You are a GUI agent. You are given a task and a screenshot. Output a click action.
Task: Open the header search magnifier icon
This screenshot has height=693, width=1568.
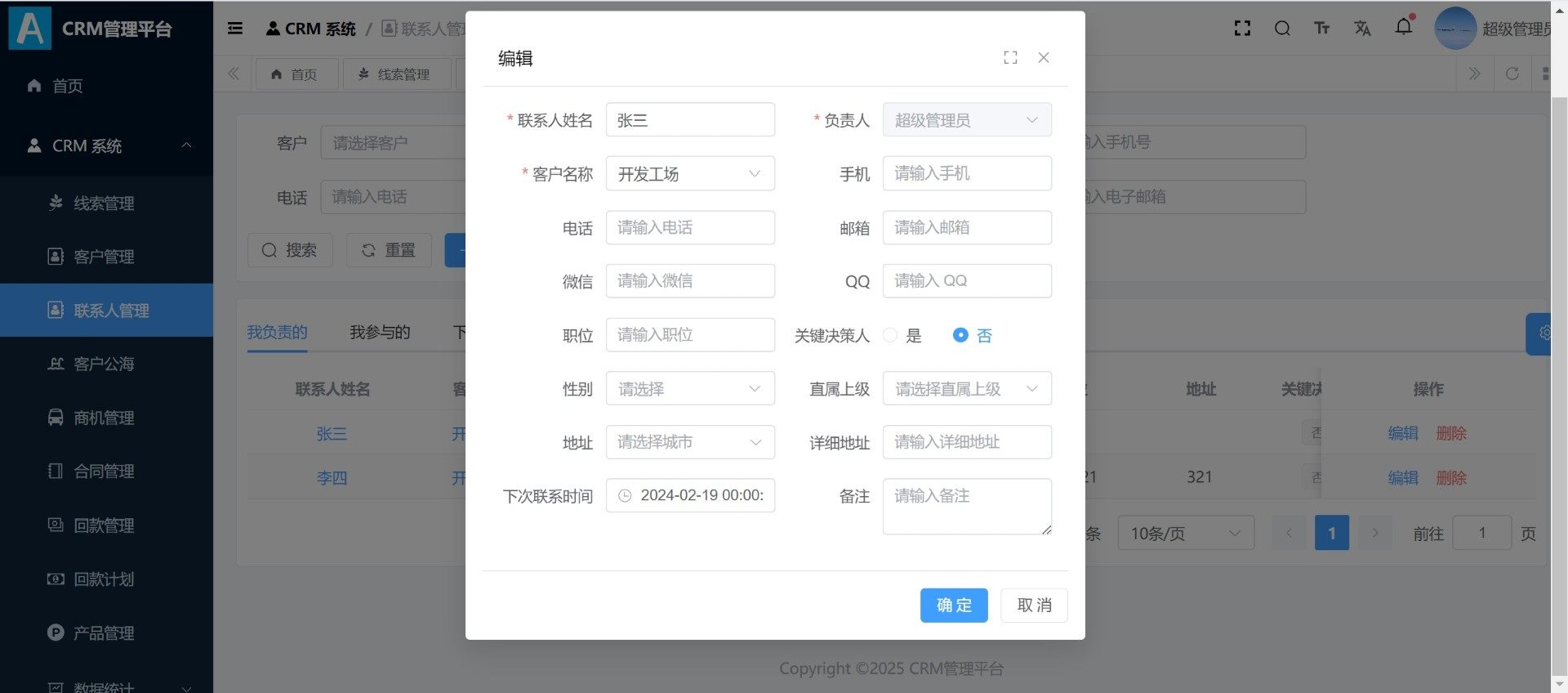point(1282,29)
